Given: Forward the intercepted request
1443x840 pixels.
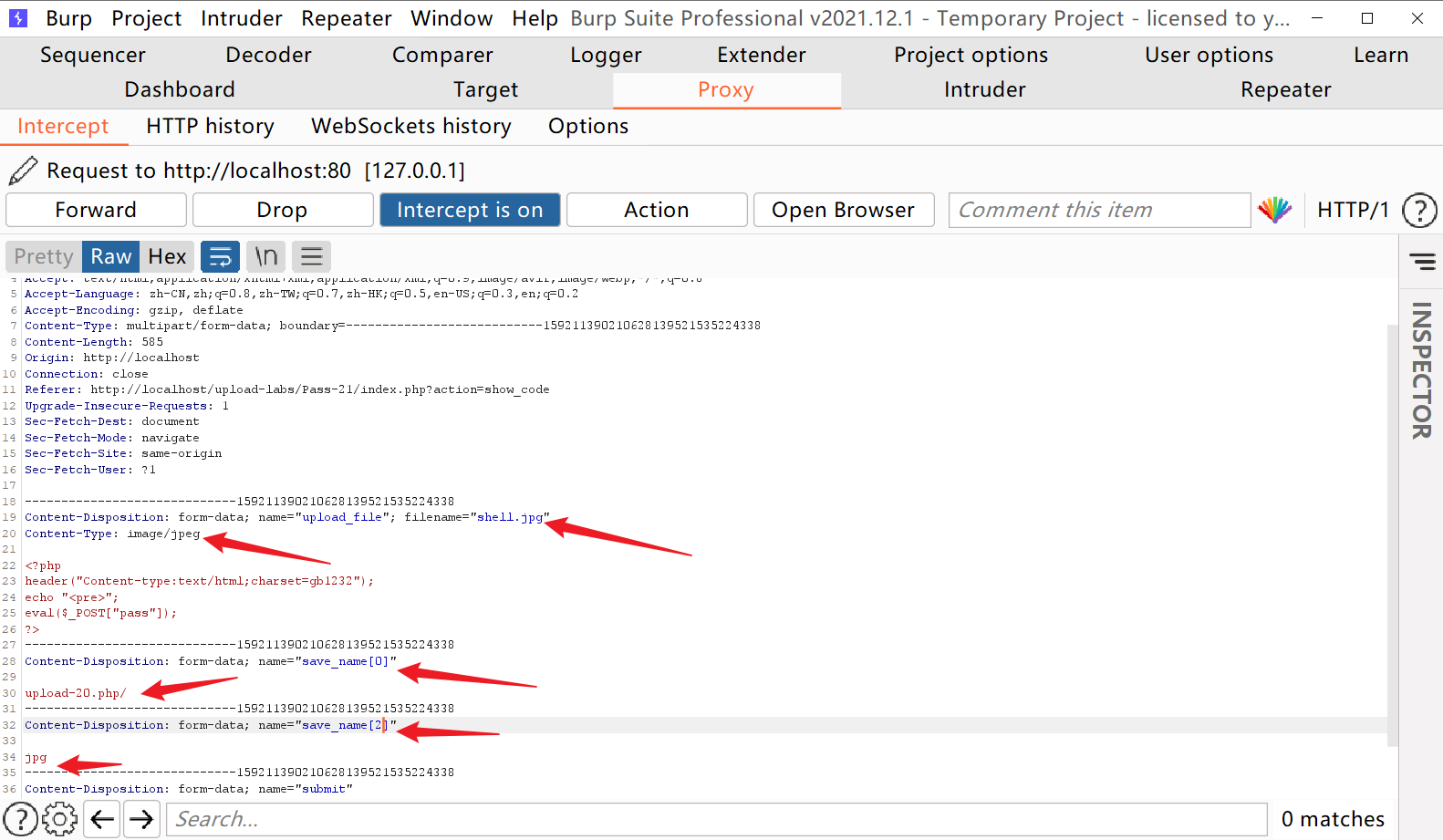Looking at the screenshot, I should point(96,210).
